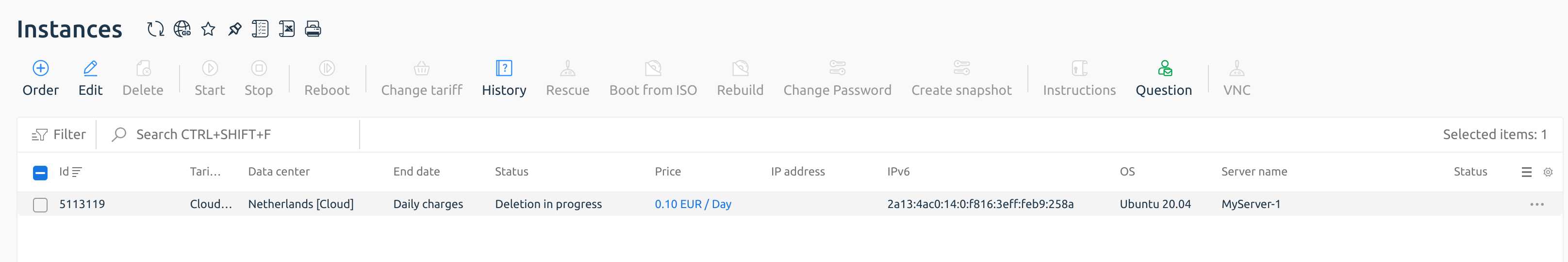The width and height of the screenshot is (1568, 262).
Task: Click the print icon in header
Action: point(313,29)
